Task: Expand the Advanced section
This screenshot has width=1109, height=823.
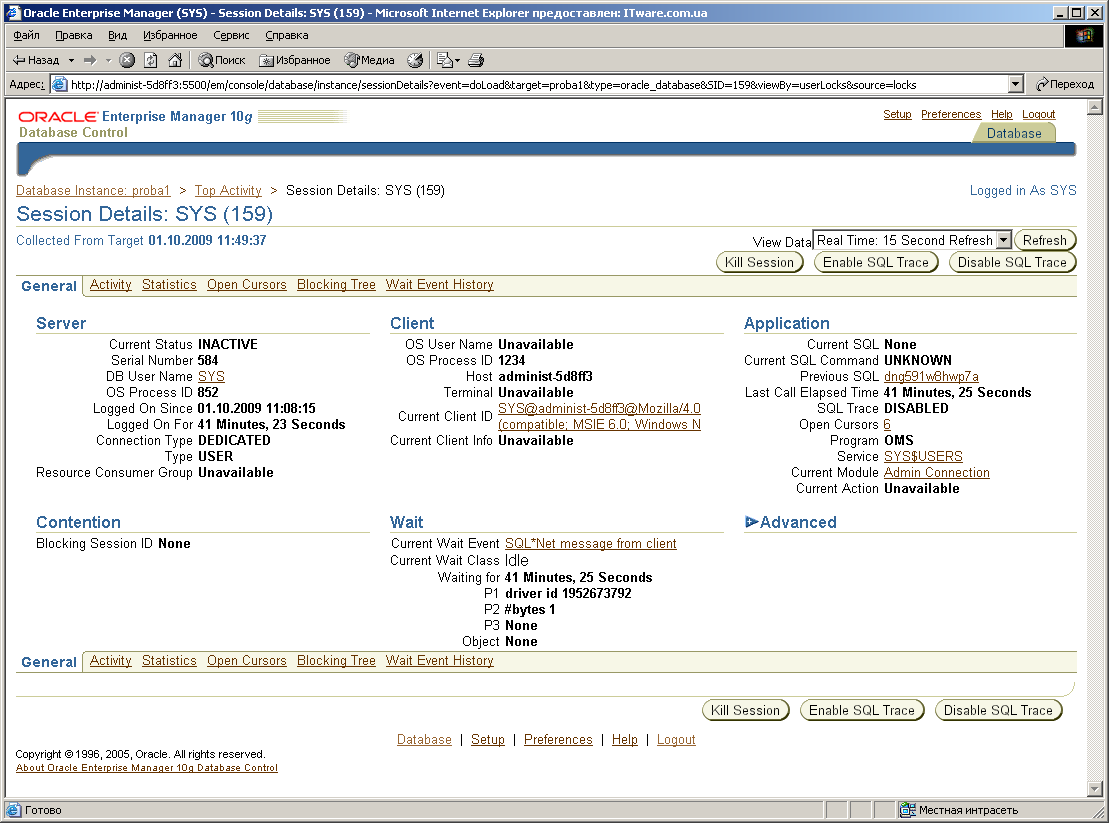Action: point(751,522)
